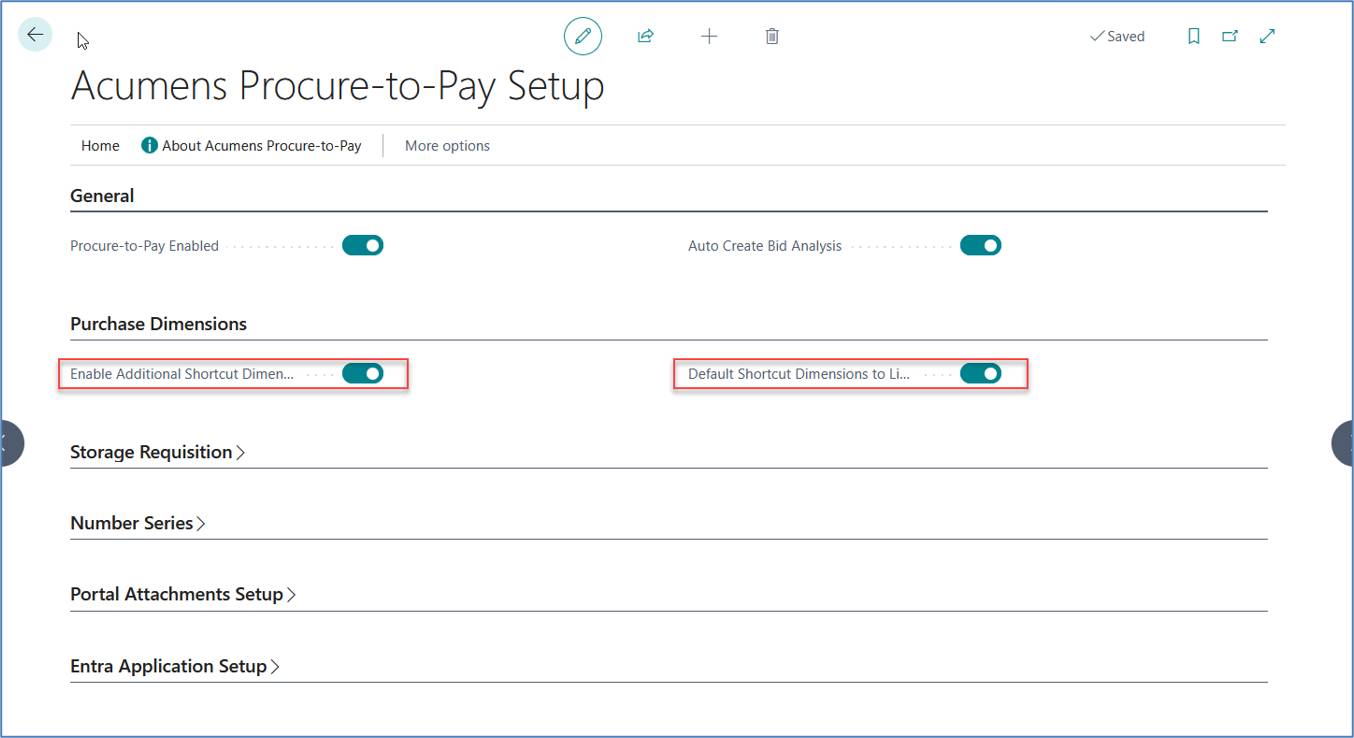Expand page with diagonal arrows icon
This screenshot has height=738, width=1354.
tap(1267, 36)
